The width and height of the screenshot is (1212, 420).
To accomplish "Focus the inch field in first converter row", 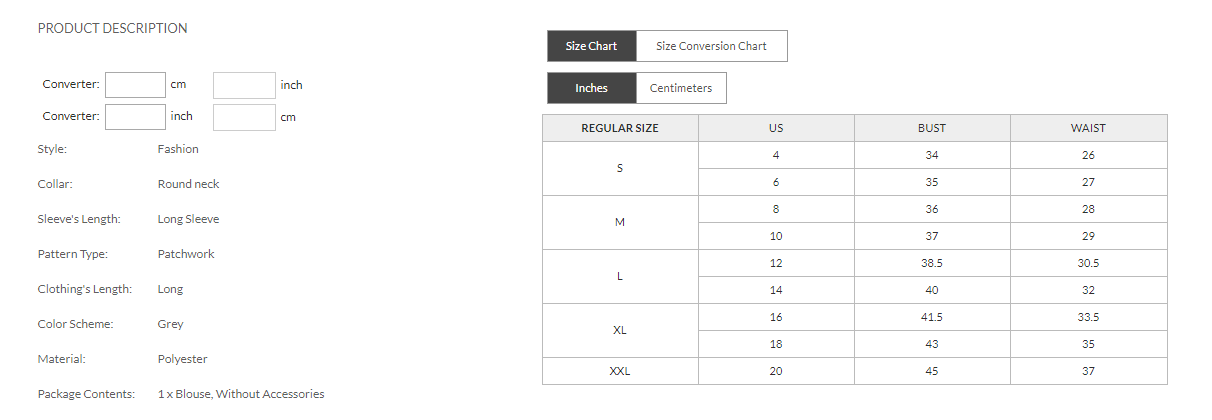I will click(244, 85).
